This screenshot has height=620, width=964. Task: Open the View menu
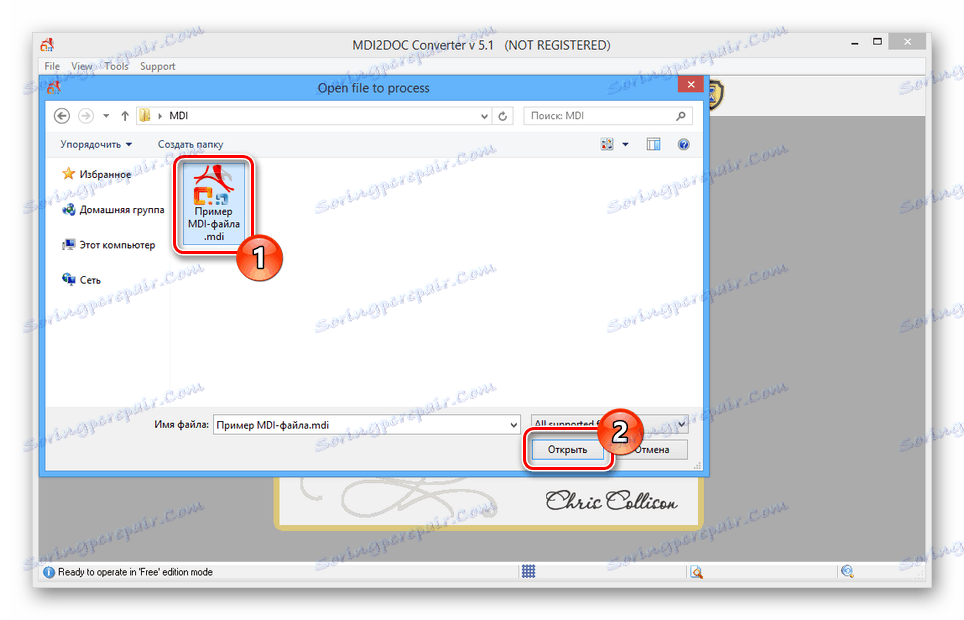click(82, 66)
